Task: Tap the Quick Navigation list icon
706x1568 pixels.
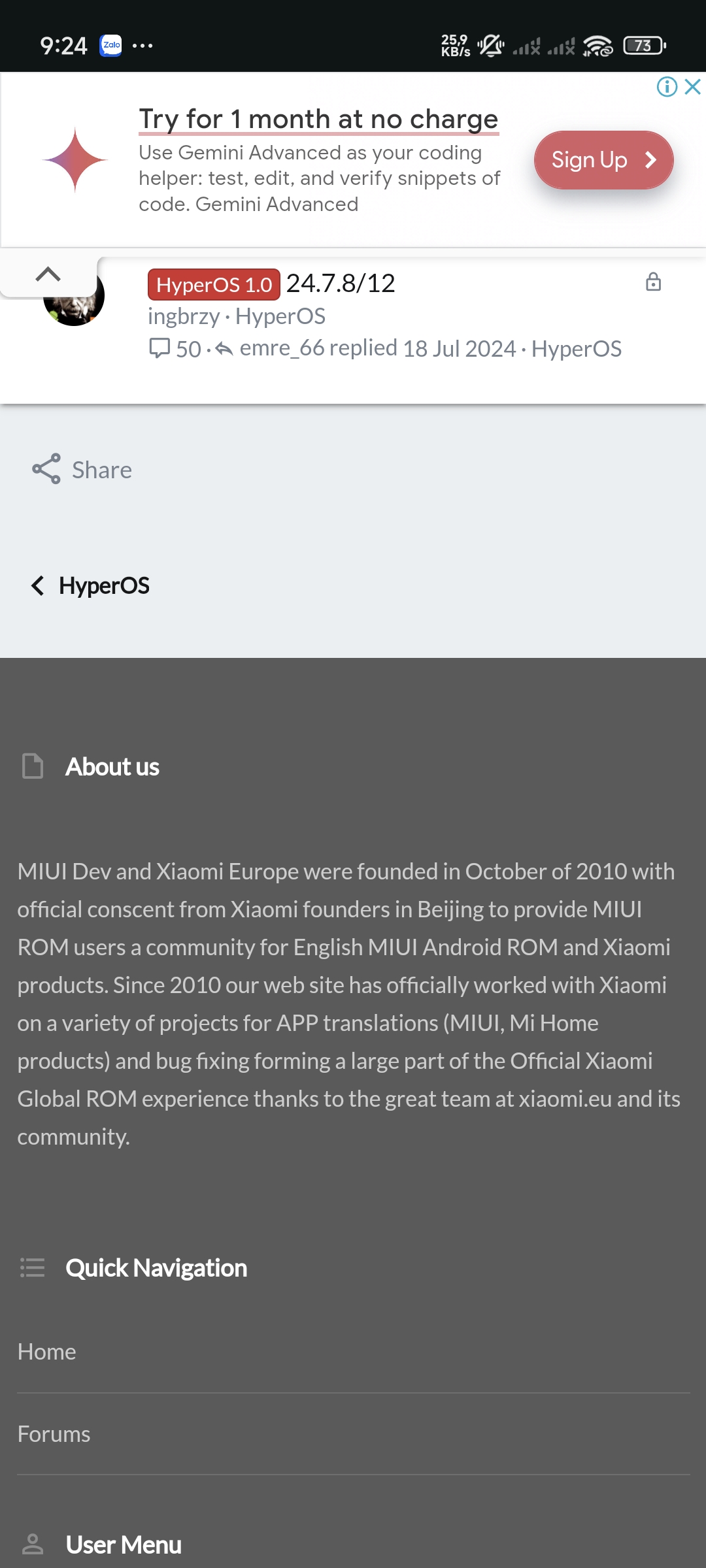Action: point(33,1267)
